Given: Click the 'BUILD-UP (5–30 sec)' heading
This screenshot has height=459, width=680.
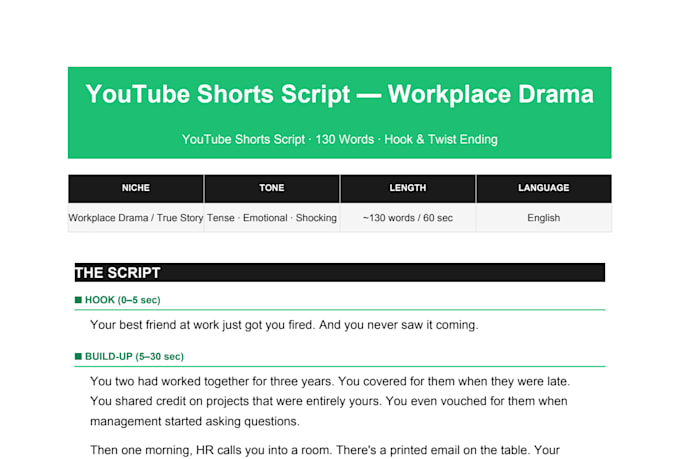Looking at the screenshot, I should coord(134,357).
